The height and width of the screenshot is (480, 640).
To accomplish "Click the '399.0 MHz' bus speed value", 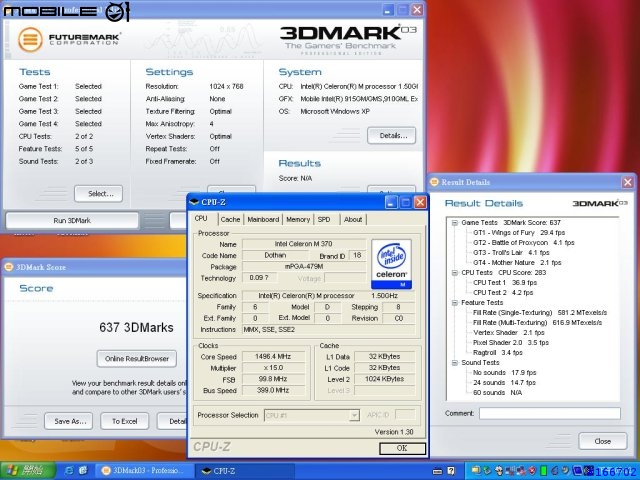I will [273, 391].
